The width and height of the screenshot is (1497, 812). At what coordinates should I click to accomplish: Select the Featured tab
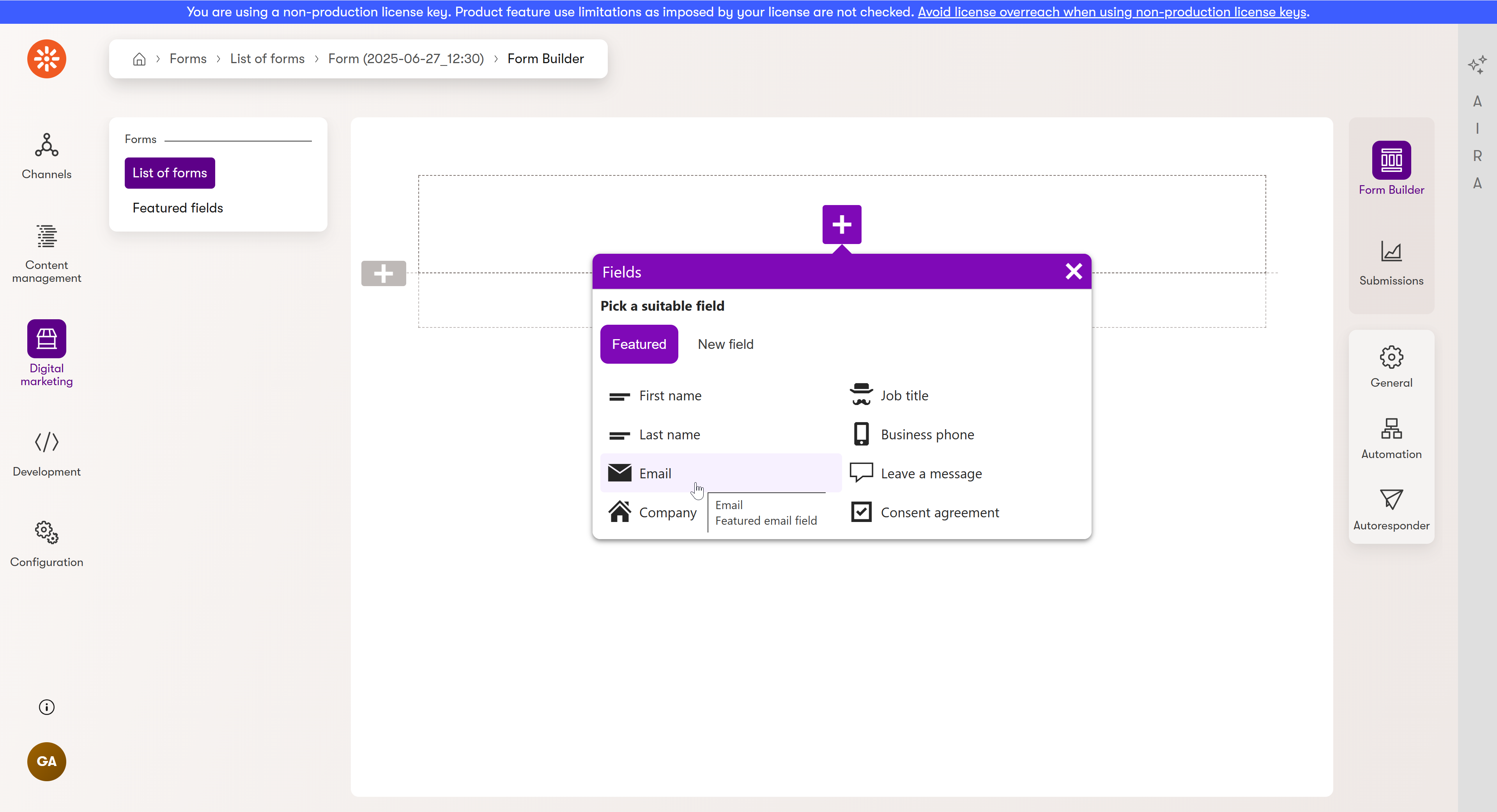639,344
